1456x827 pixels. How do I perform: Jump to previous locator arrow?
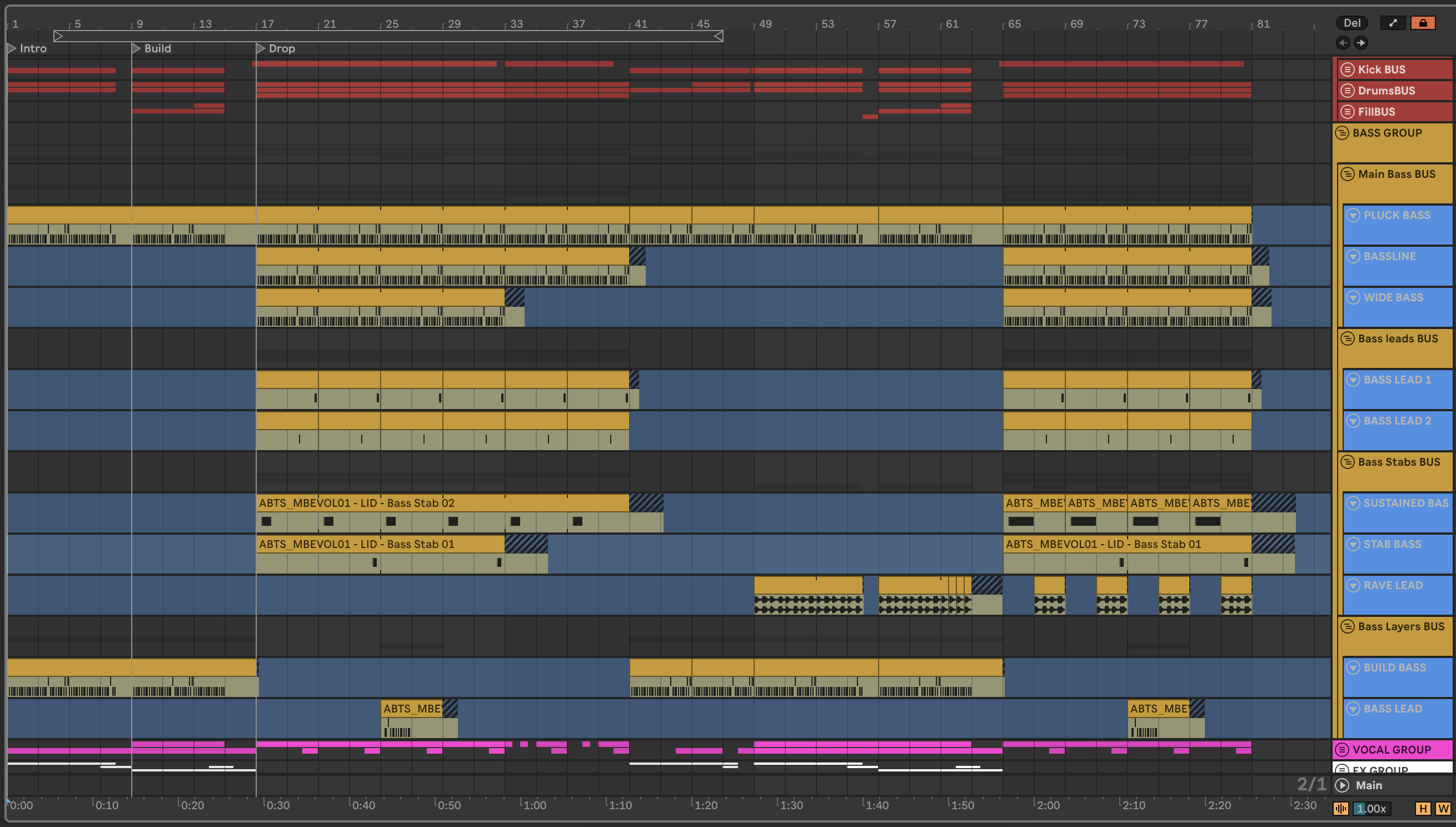(1343, 43)
